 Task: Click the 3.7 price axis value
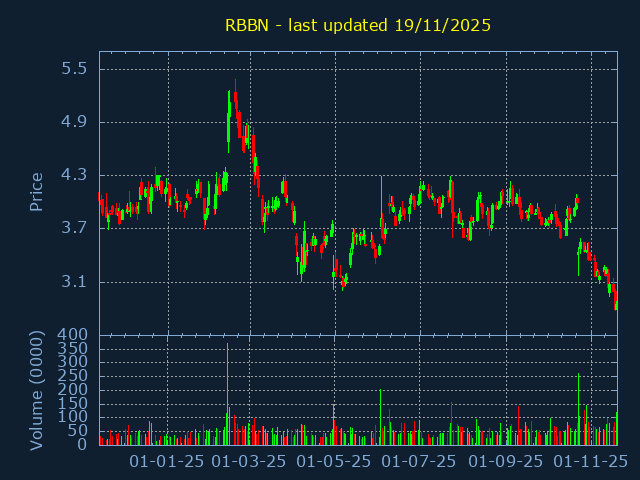pos(74,228)
